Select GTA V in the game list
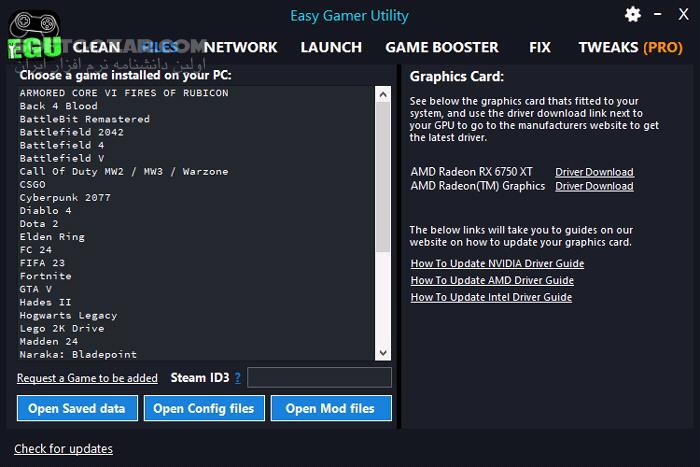The image size is (700, 467). coord(196,289)
